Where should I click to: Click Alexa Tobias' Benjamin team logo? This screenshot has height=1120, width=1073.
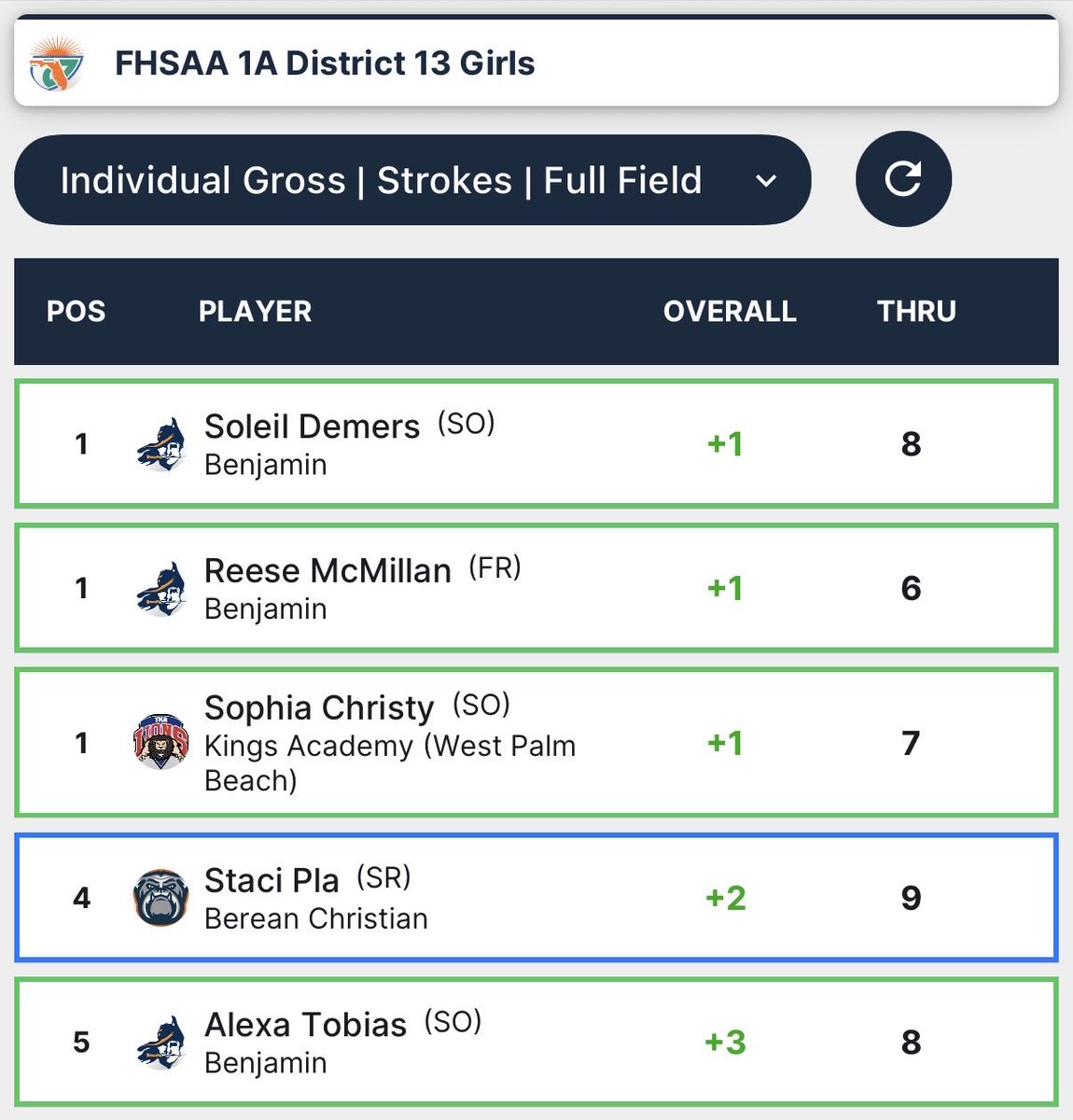(x=160, y=1043)
